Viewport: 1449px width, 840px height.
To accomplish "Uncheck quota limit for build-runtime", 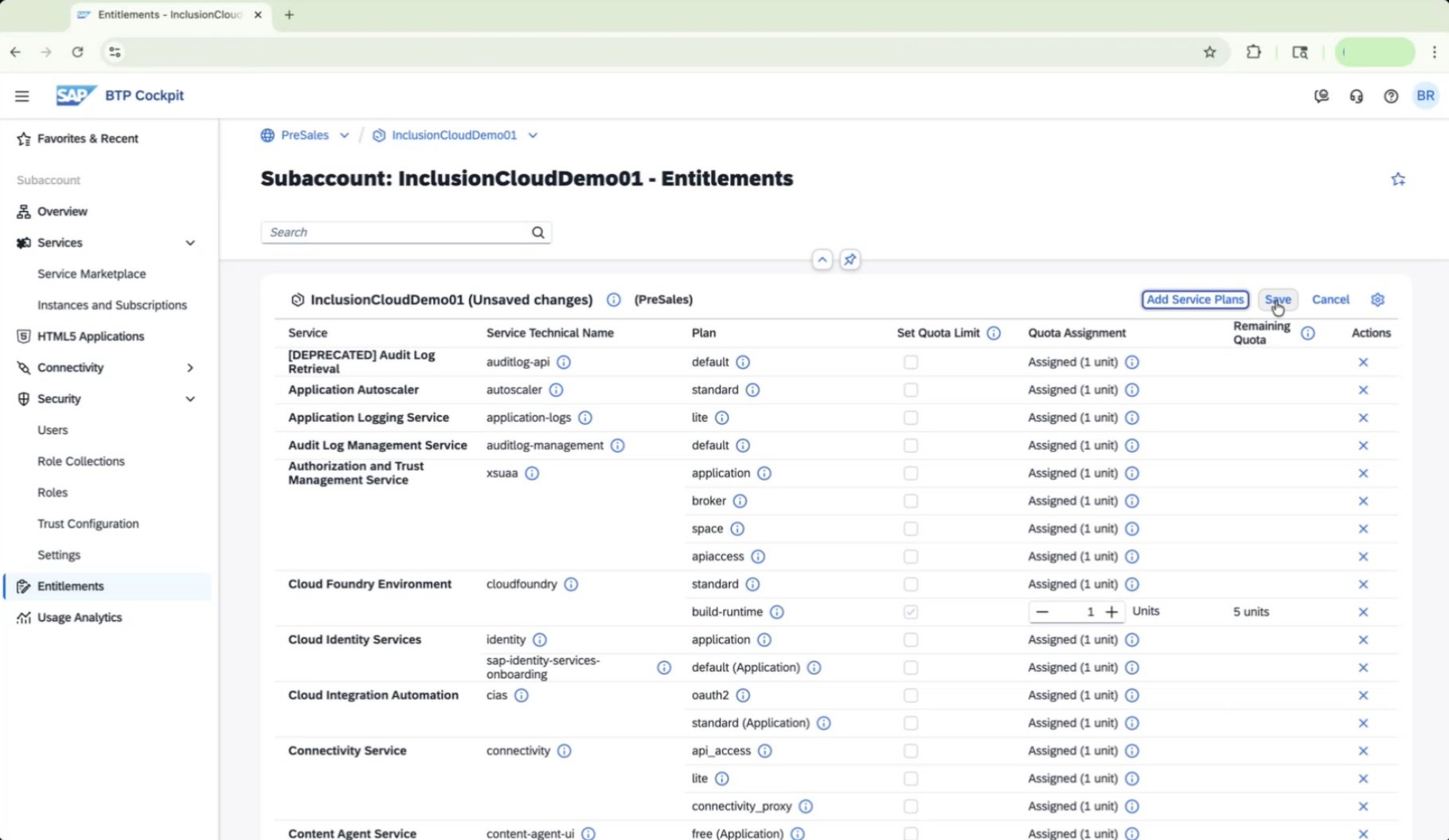I will tap(911, 612).
